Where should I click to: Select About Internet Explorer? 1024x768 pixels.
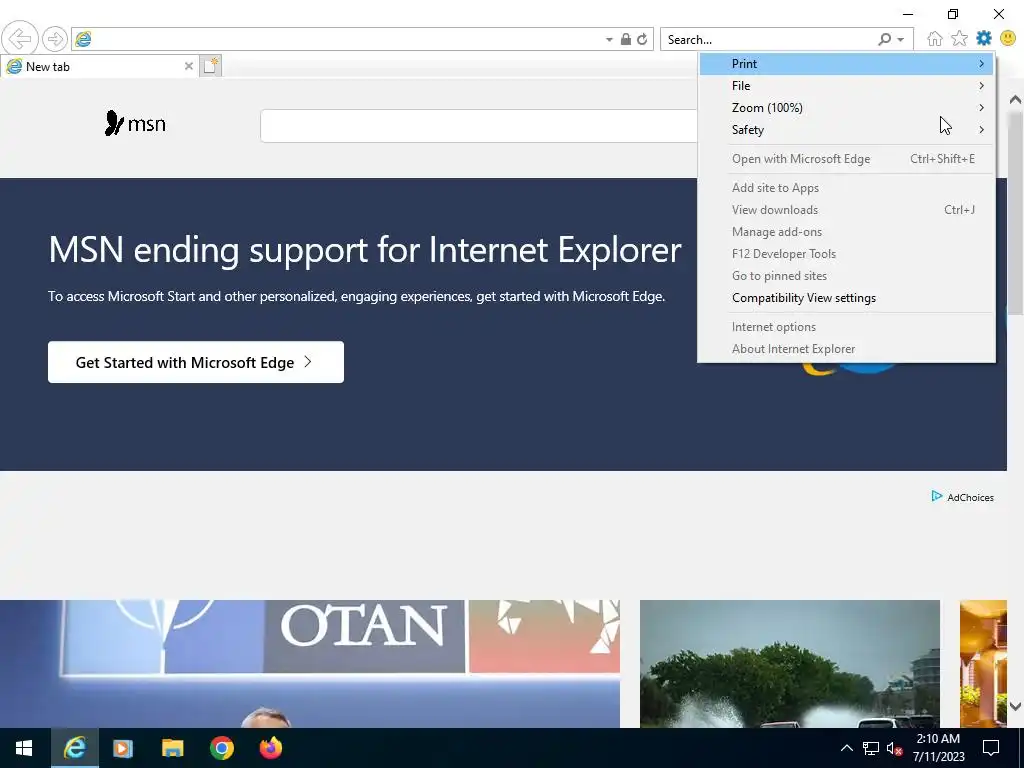click(x=846, y=349)
